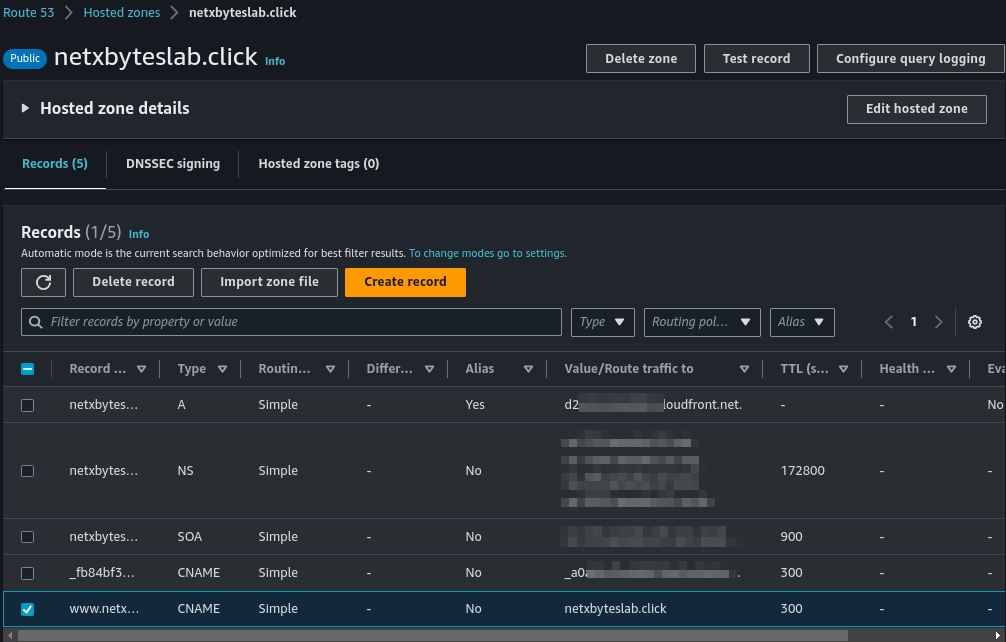Open the Routing policy filter dropdown
1006x642 pixels.
tap(702, 322)
